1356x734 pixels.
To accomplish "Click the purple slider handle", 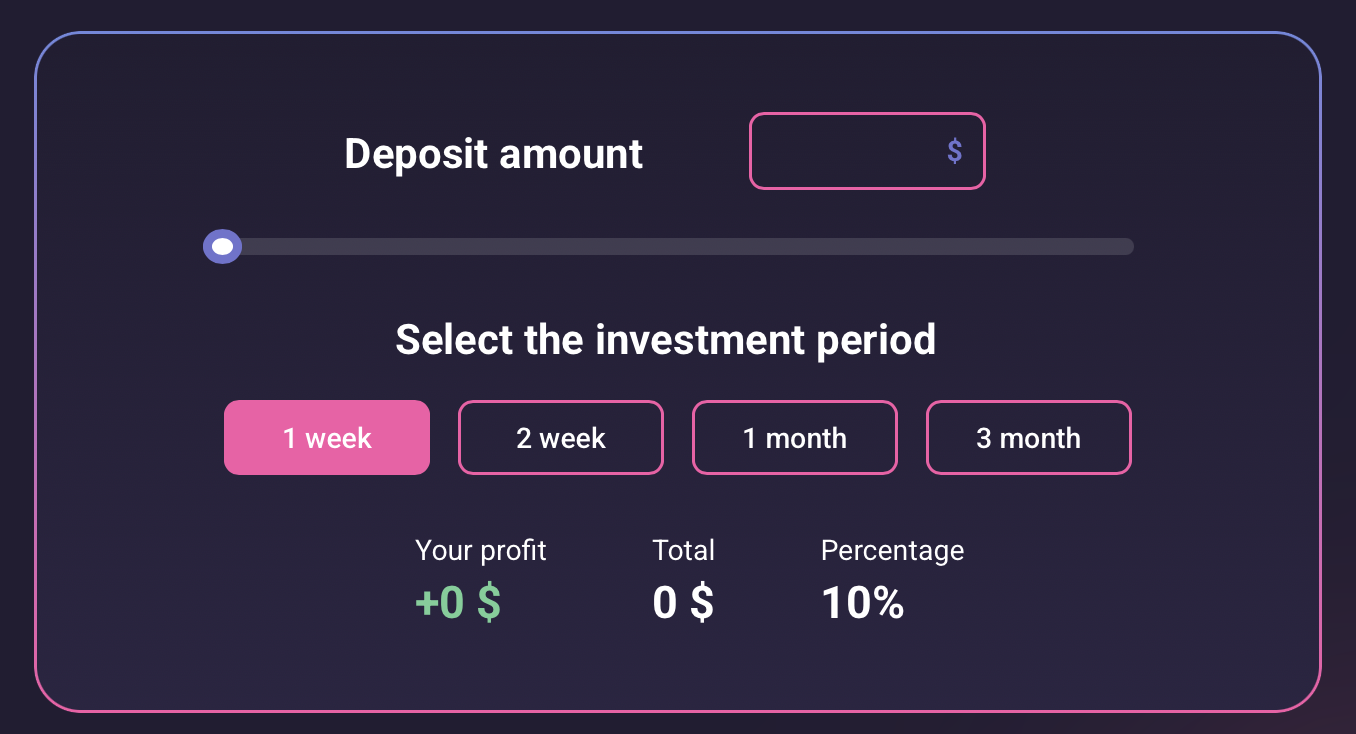I will 222,246.
